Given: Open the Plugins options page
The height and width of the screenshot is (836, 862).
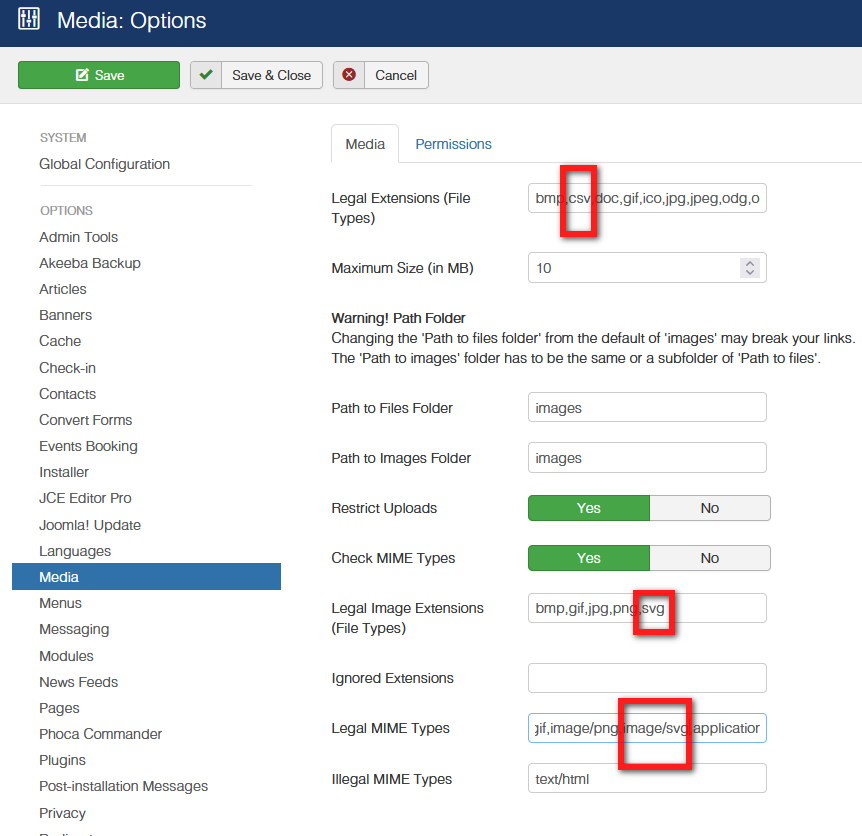Looking at the screenshot, I should coord(62,760).
